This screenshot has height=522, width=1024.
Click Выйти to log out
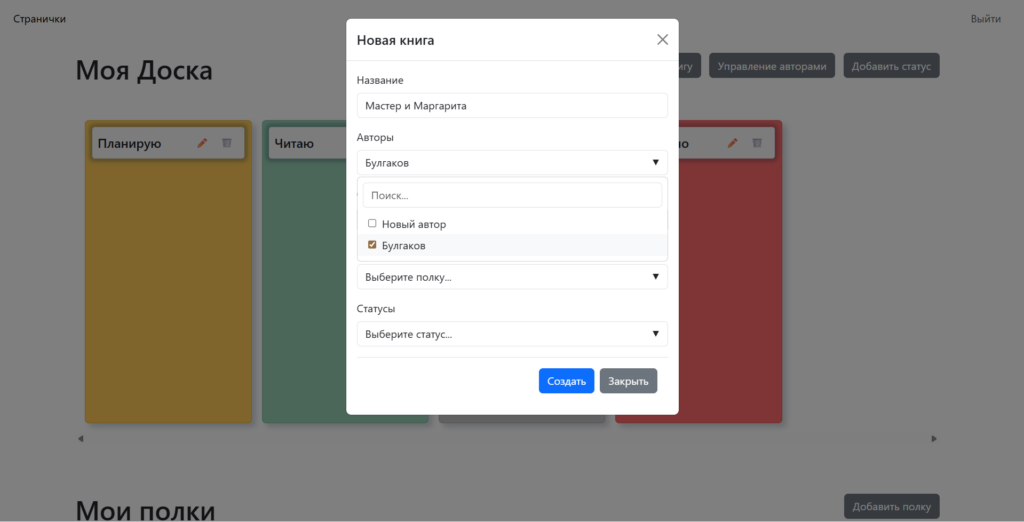point(985,19)
